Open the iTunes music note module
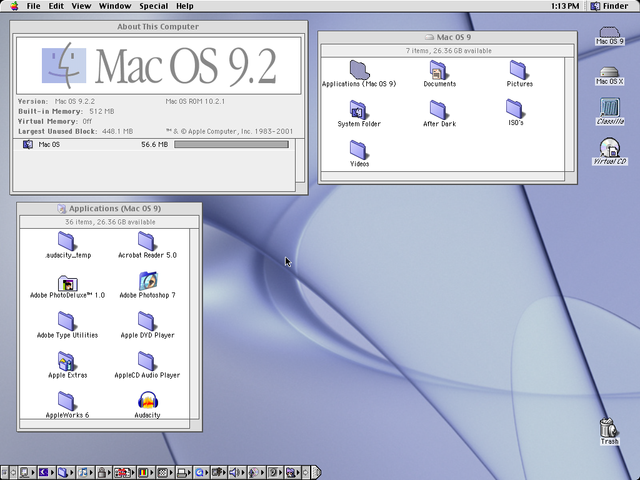The width and height of the screenshot is (640, 480). click(x=84, y=472)
